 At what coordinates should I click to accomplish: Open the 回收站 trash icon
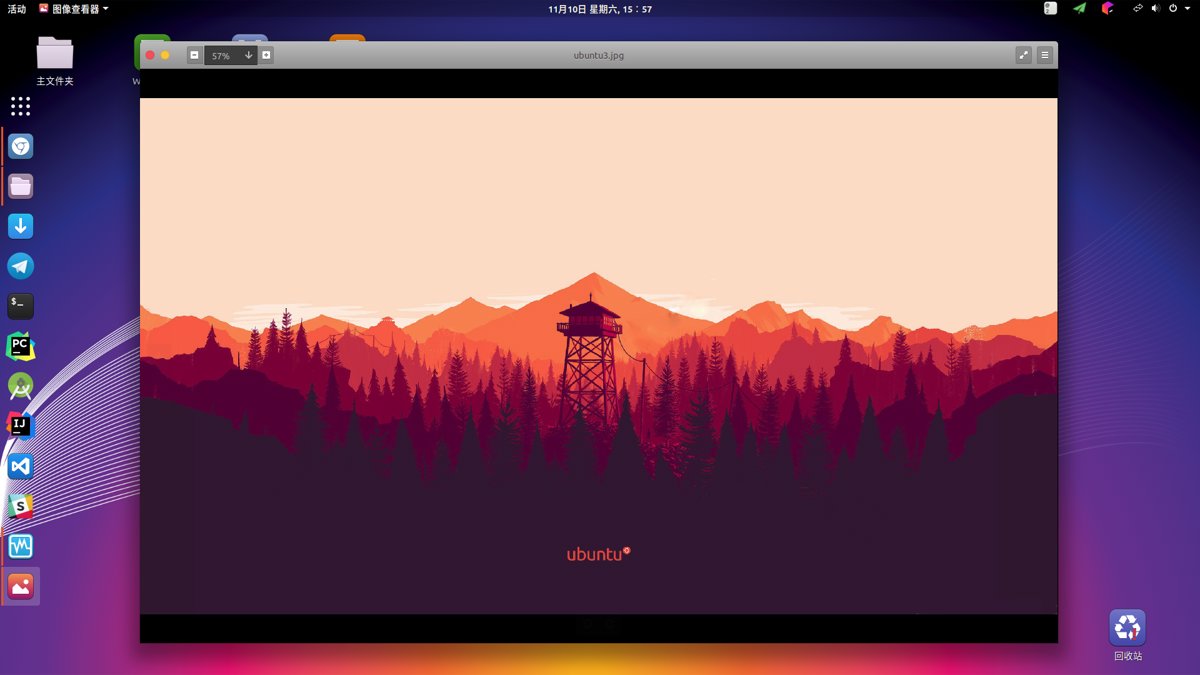pos(1127,635)
